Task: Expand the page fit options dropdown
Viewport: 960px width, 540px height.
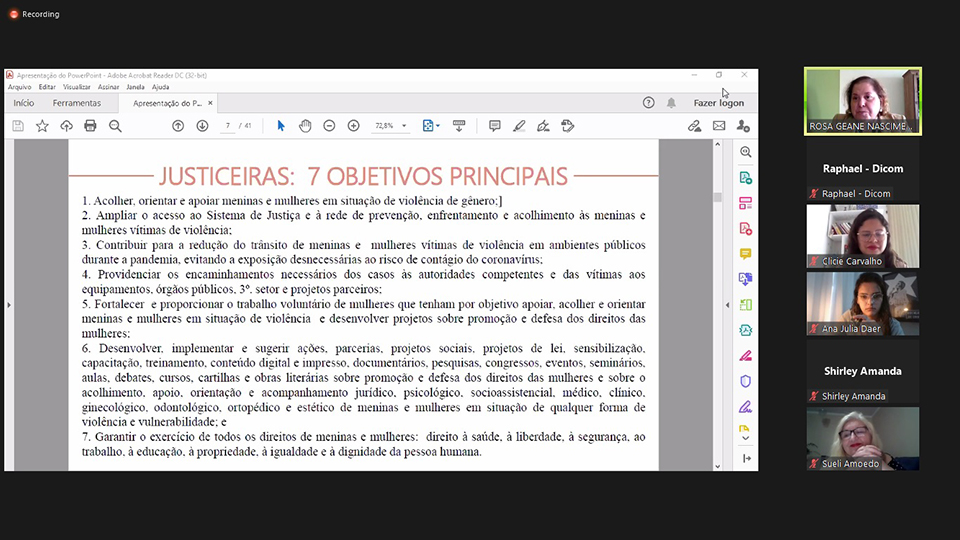Action: [431, 126]
